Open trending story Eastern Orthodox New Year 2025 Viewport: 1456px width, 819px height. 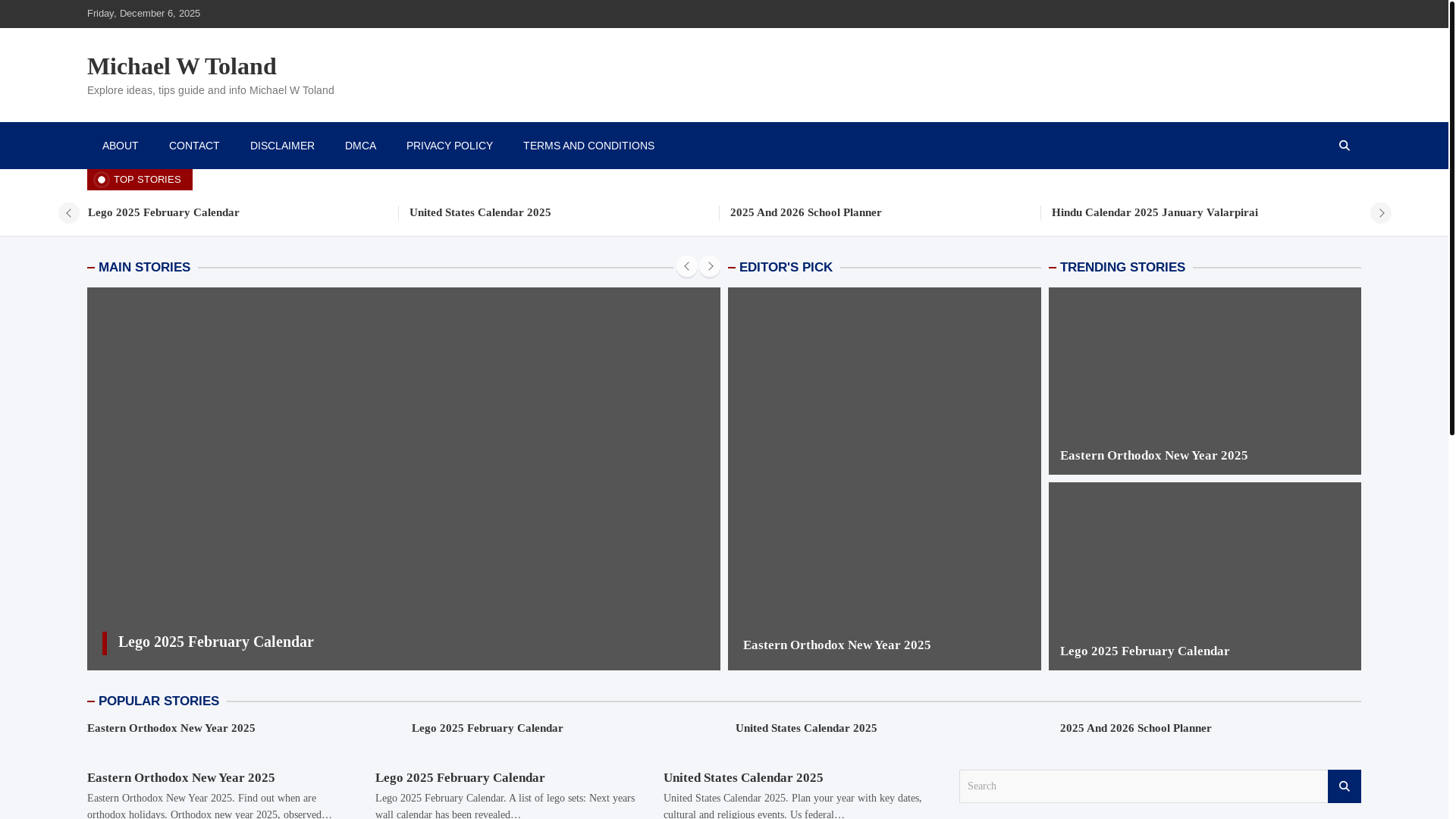pos(1154,456)
